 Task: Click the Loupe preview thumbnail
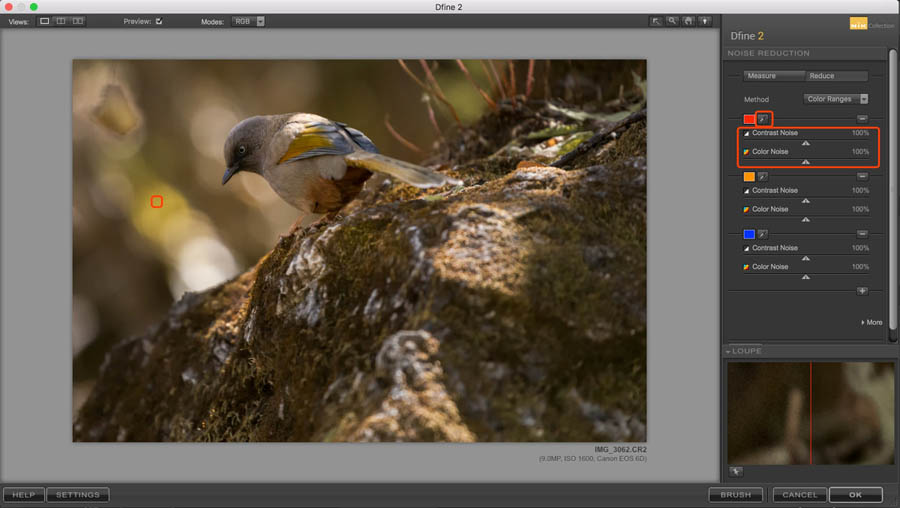[x=810, y=413]
